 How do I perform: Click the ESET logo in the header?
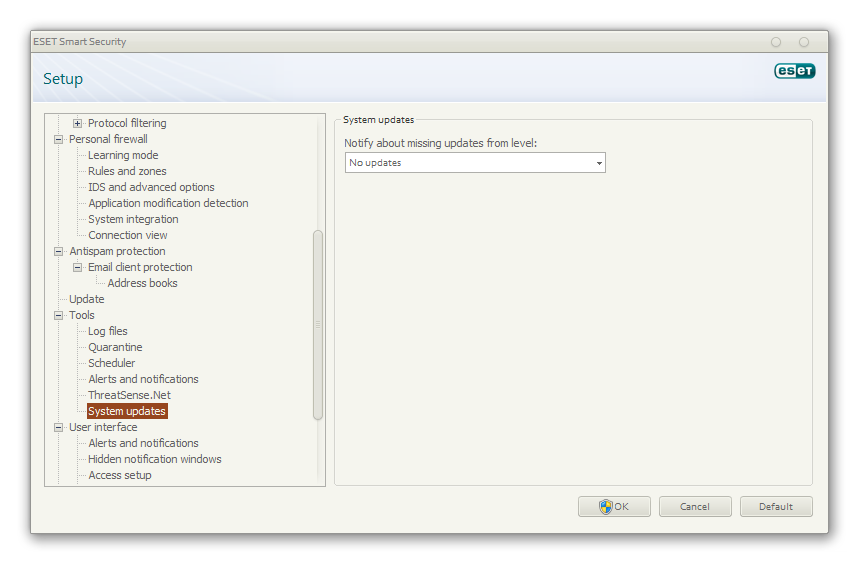coord(794,71)
